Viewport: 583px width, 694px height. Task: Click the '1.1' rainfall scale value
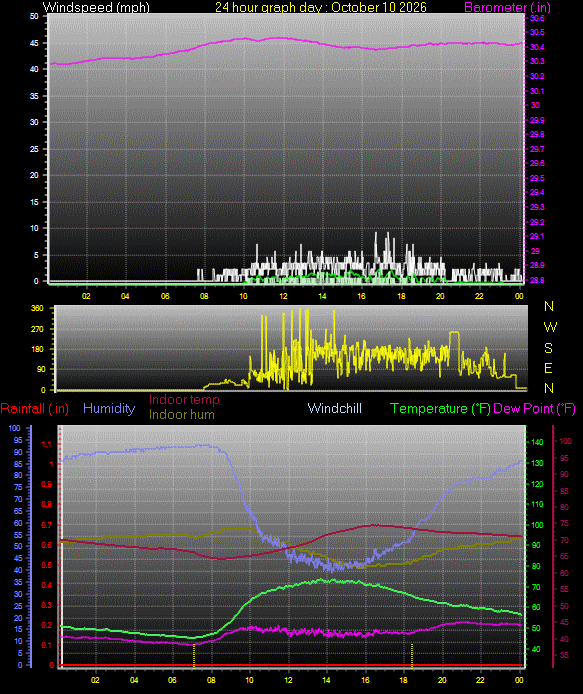coord(47,444)
